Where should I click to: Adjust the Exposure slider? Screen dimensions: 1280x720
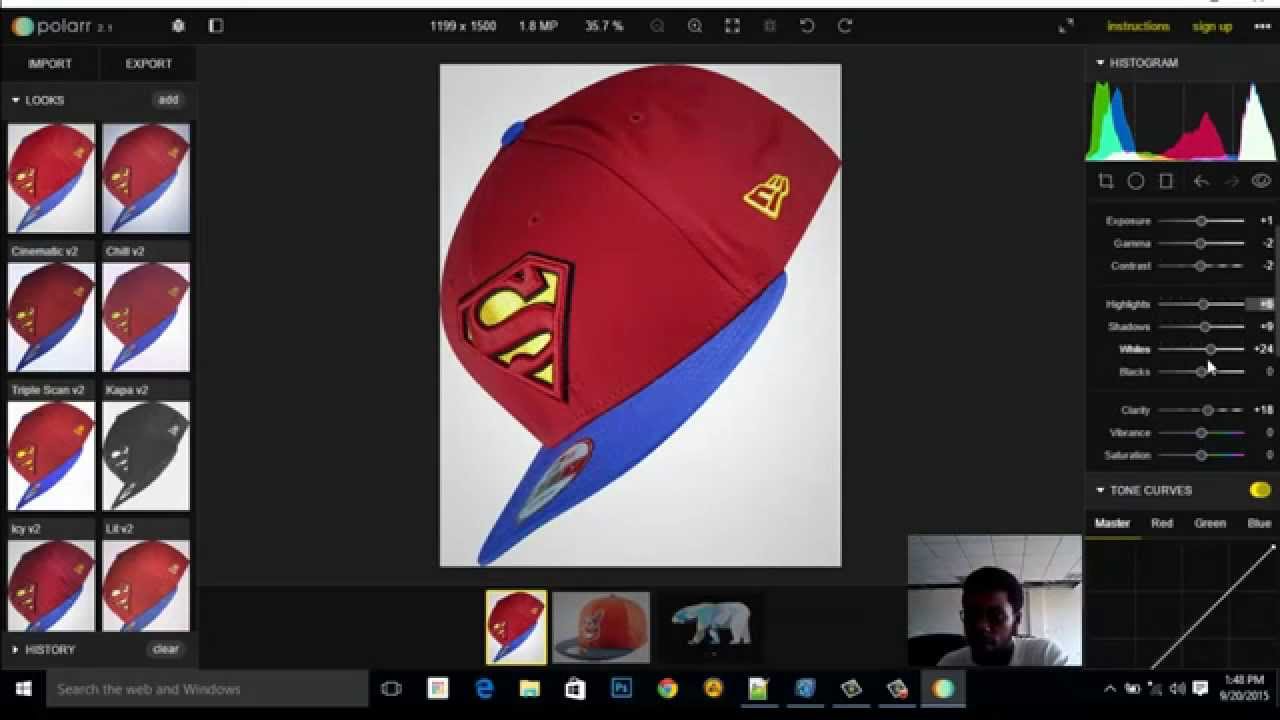pos(1201,221)
